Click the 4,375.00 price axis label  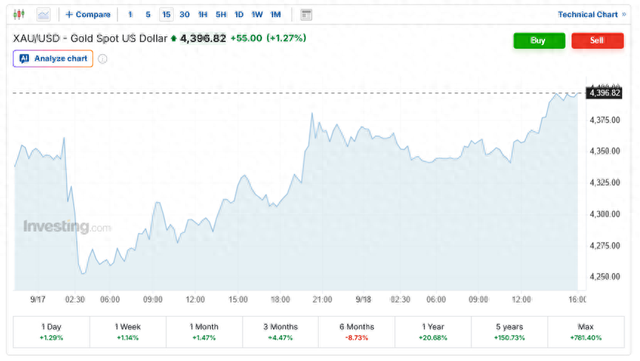click(x=605, y=120)
